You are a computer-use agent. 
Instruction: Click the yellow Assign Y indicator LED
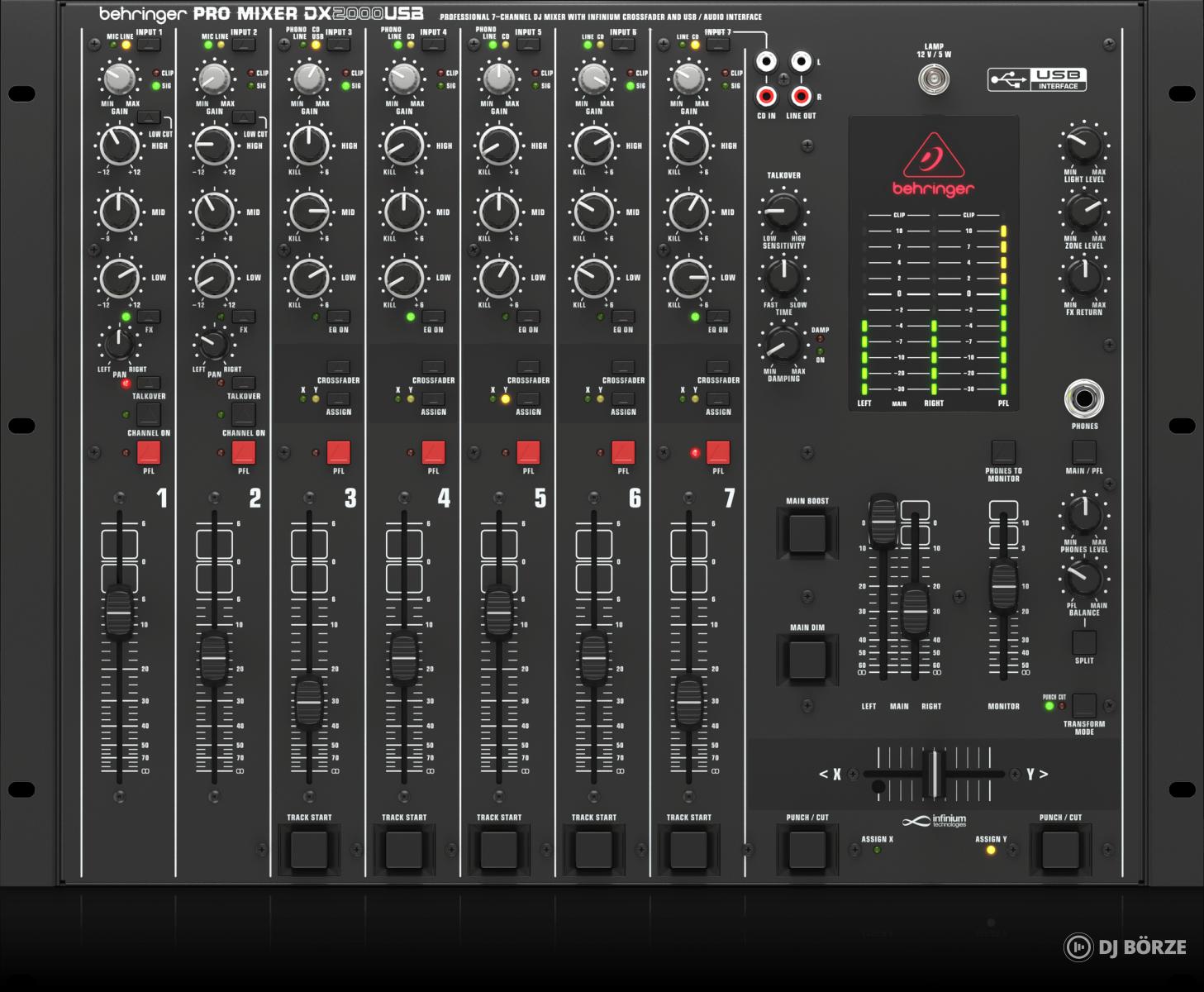tap(991, 850)
